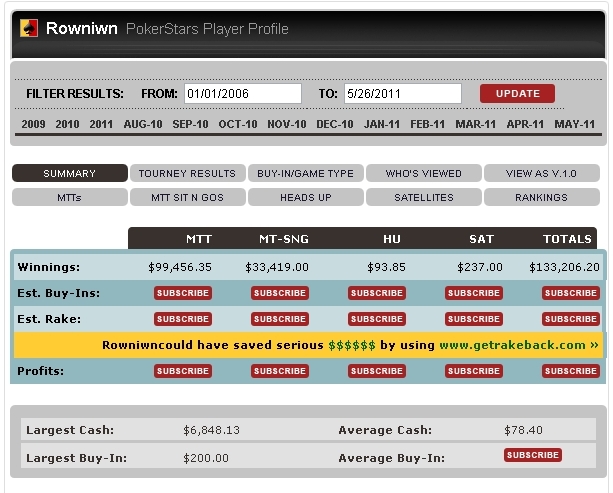Screen dimensions: 613x493
Task: Click MTT winnings value $99,456.35
Action: 180,267
